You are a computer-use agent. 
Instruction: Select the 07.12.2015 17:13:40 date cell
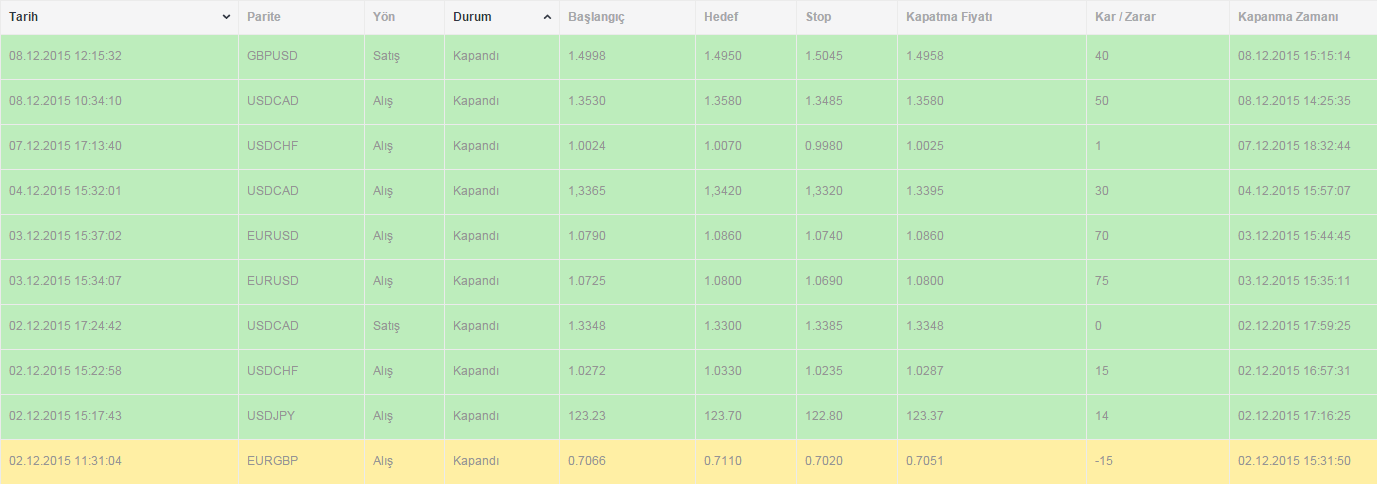point(65,146)
